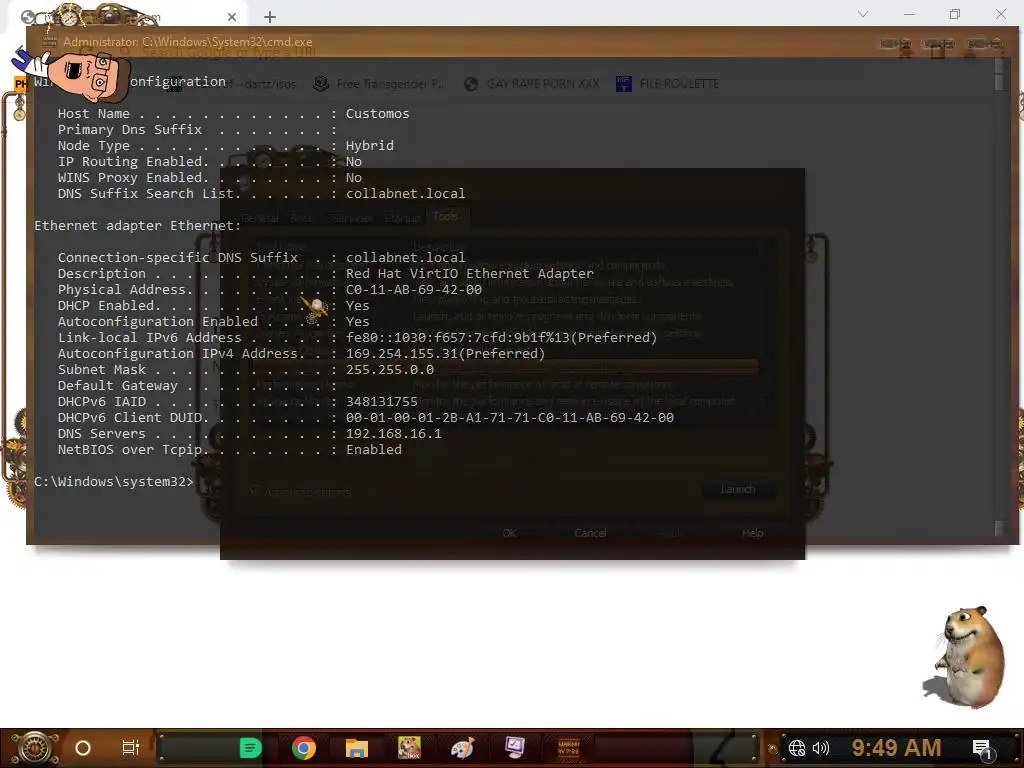The height and width of the screenshot is (768, 1024).
Task: Click the Node Type value 'Hybrid'
Action: [x=370, y=146]
